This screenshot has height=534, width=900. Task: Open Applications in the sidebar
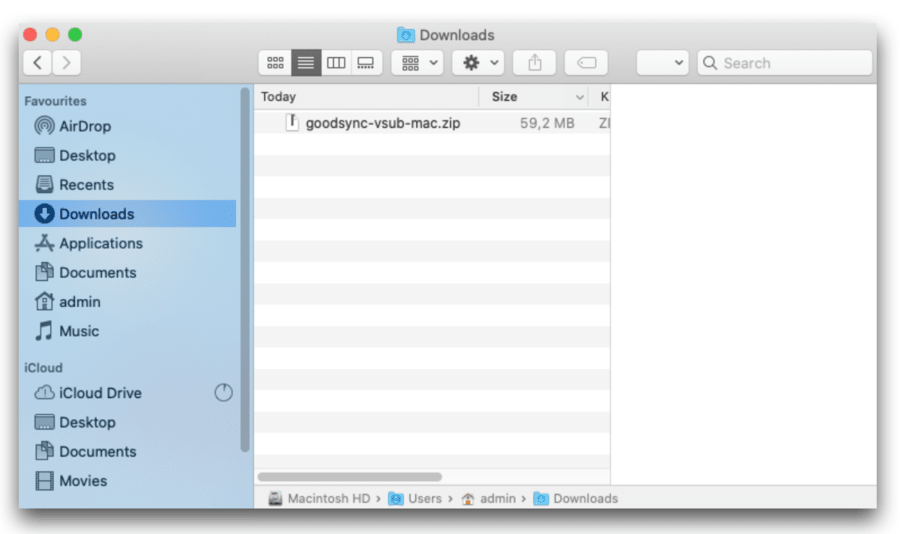click(x=127, y=243)
